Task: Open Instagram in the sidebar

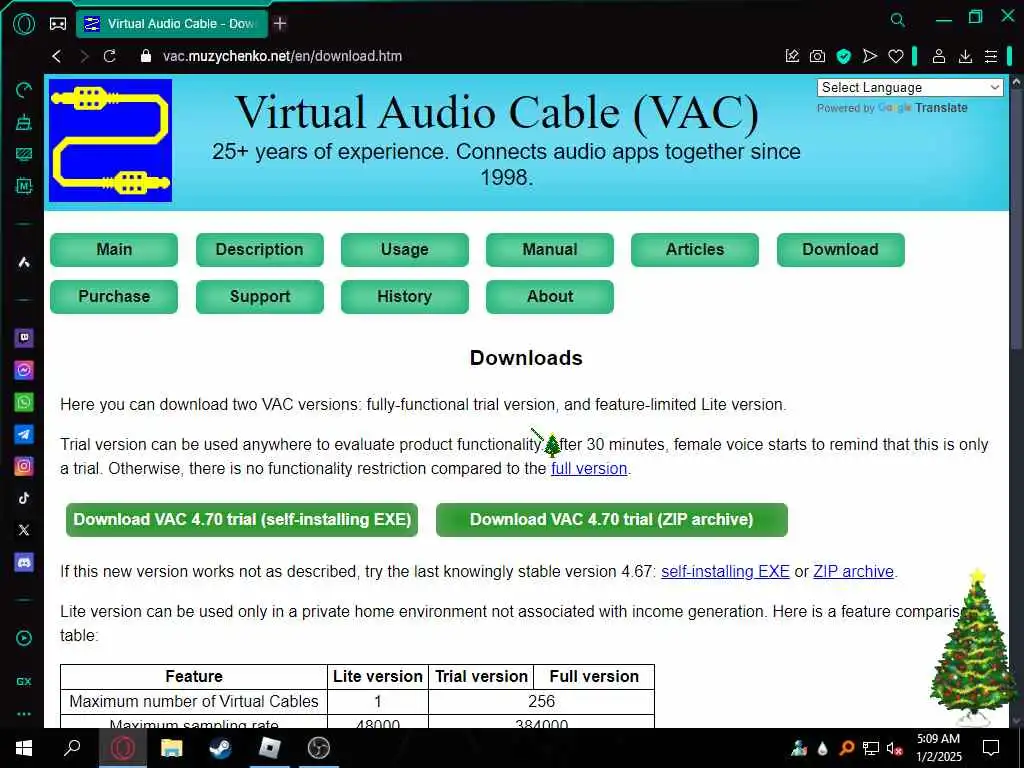Action: coord(24,466)
